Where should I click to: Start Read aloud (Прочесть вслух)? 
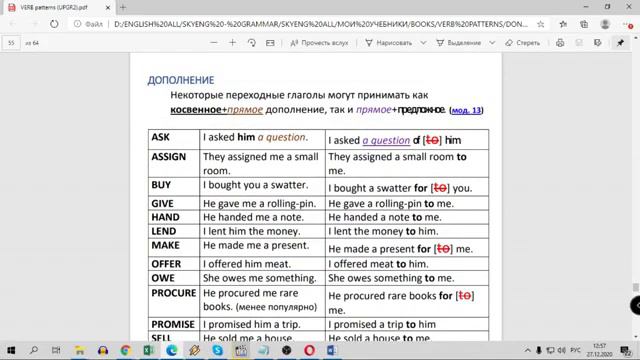(x=319, y=43)
